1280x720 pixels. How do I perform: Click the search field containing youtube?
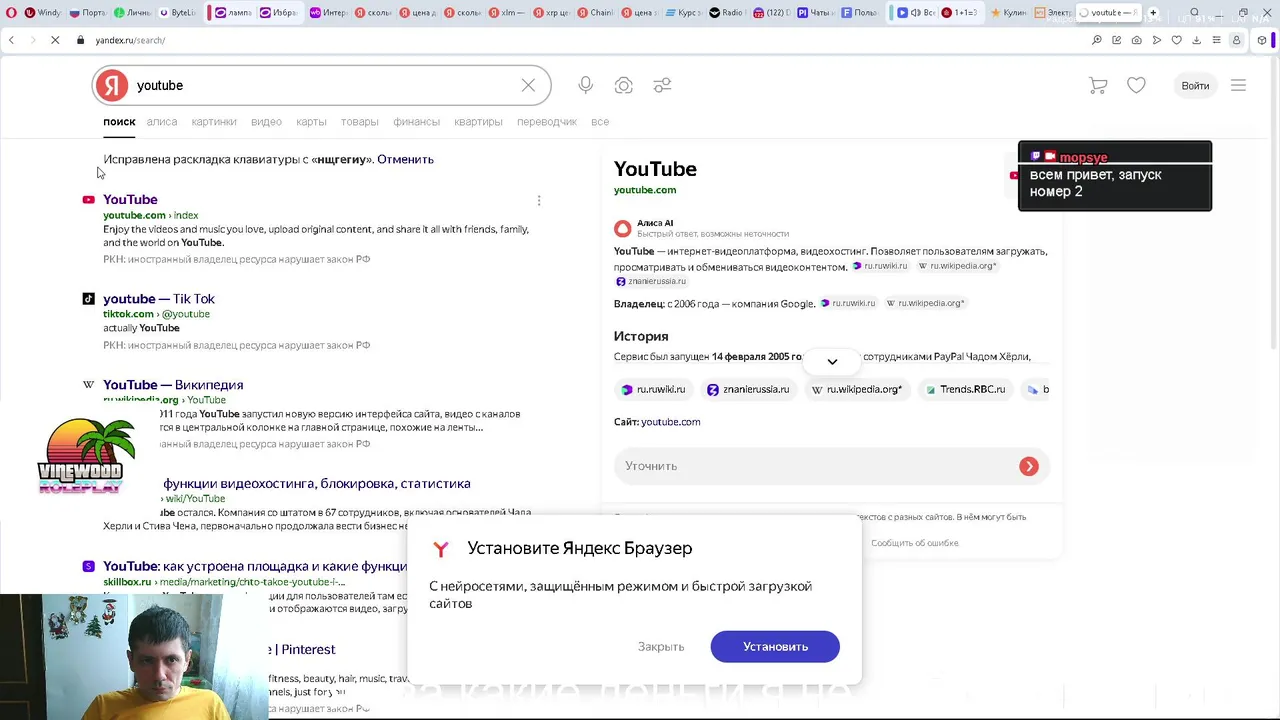tap(322, 85)
